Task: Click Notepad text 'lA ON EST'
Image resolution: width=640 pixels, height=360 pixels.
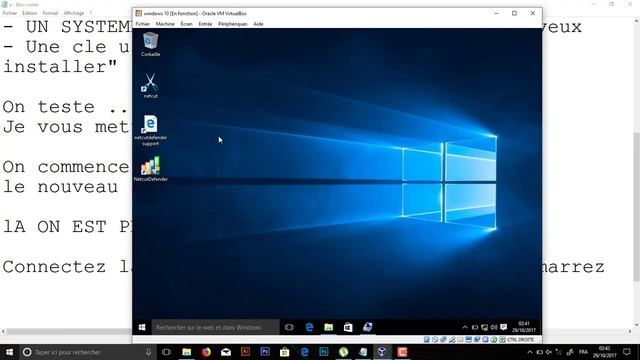Action: (x=55, y=227)
